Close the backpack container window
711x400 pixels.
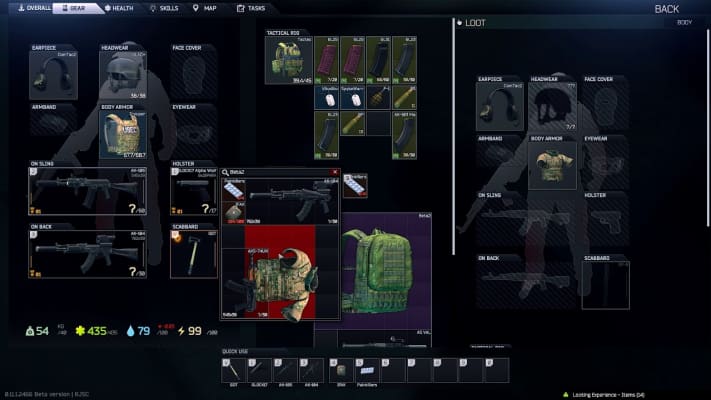point(335,172)
